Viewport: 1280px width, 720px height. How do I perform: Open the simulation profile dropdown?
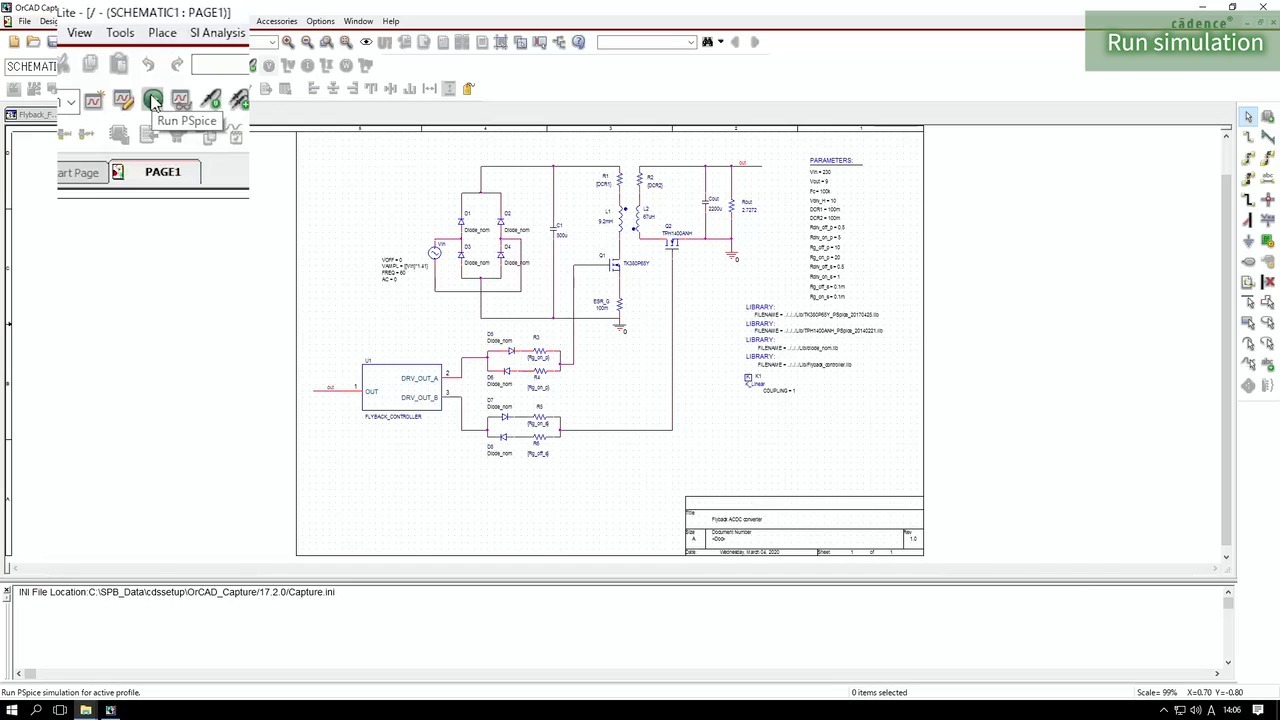tap(70, 101)
